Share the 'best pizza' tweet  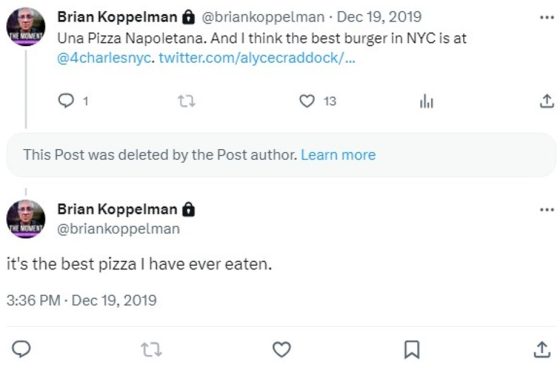[x=542, y=349]
